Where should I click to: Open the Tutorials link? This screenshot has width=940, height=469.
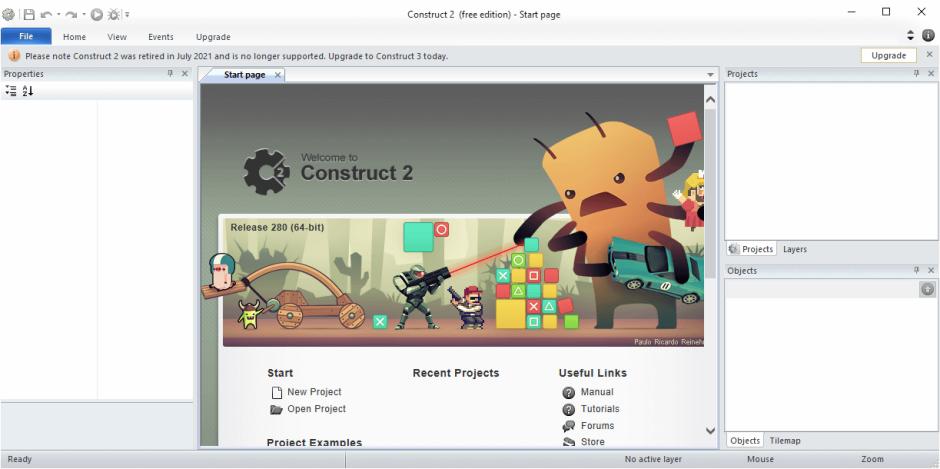point(600,408)
